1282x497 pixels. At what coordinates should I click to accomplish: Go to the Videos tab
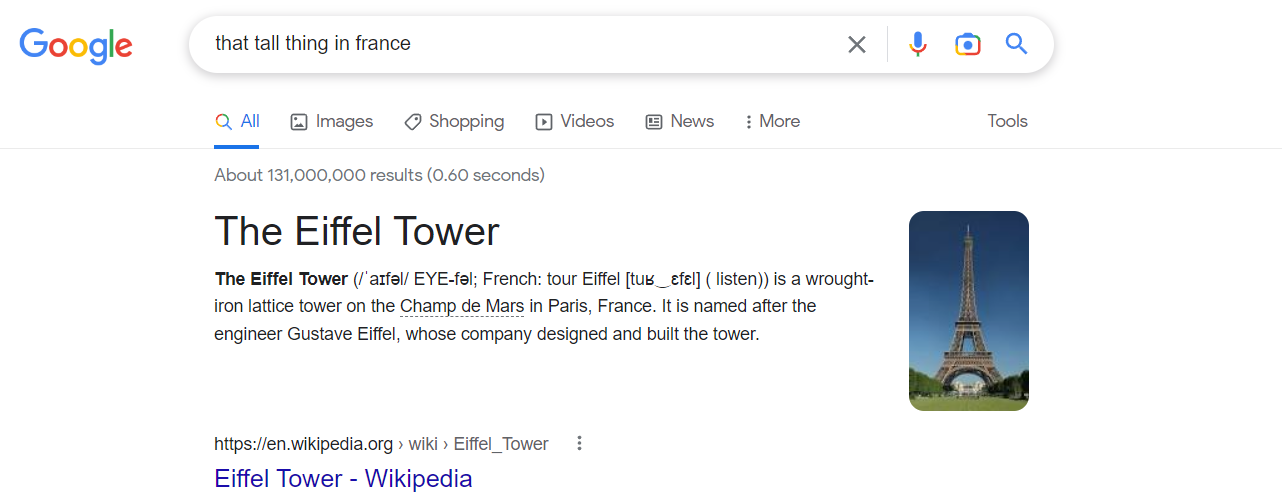click(x=575, y=121)
